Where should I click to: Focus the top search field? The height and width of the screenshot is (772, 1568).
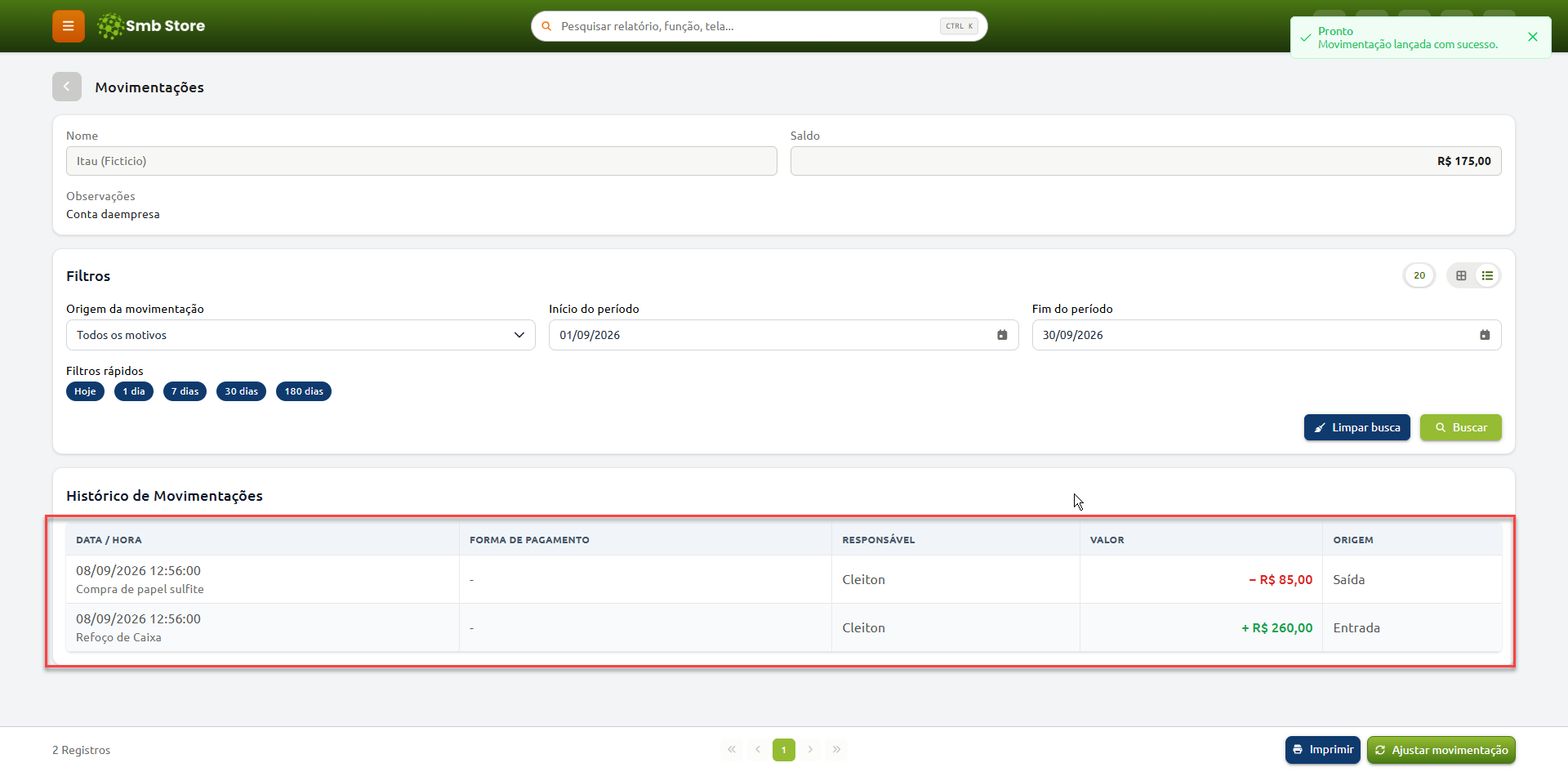coord(759,26)
